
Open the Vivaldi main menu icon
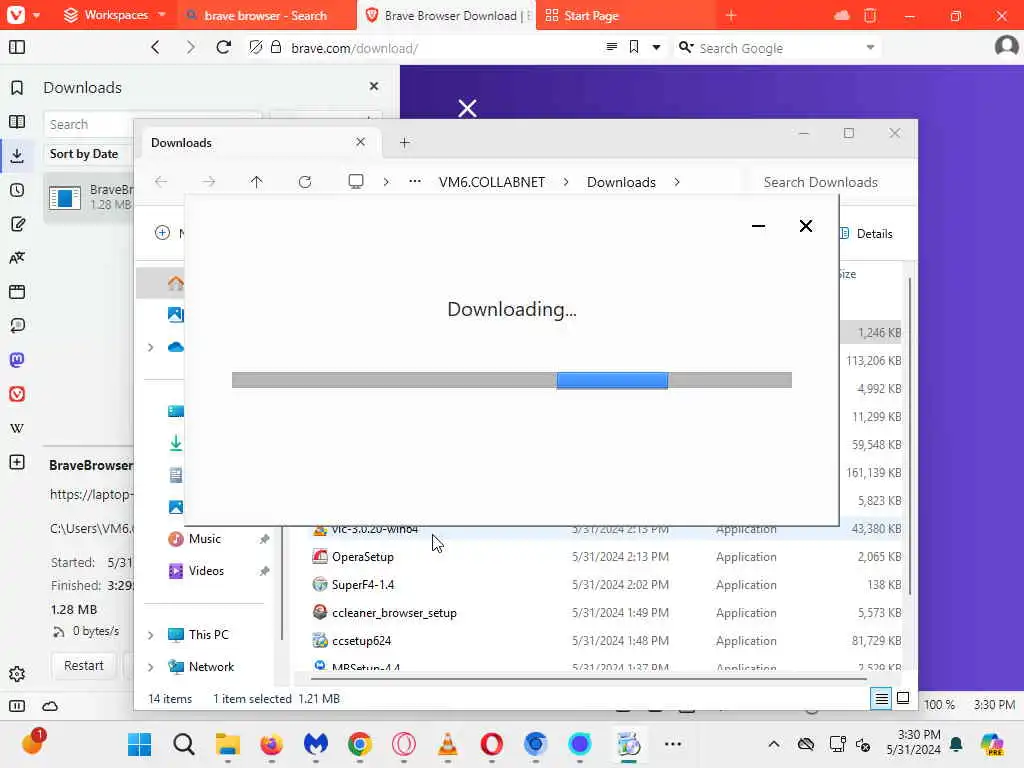[x=16, y=14]
